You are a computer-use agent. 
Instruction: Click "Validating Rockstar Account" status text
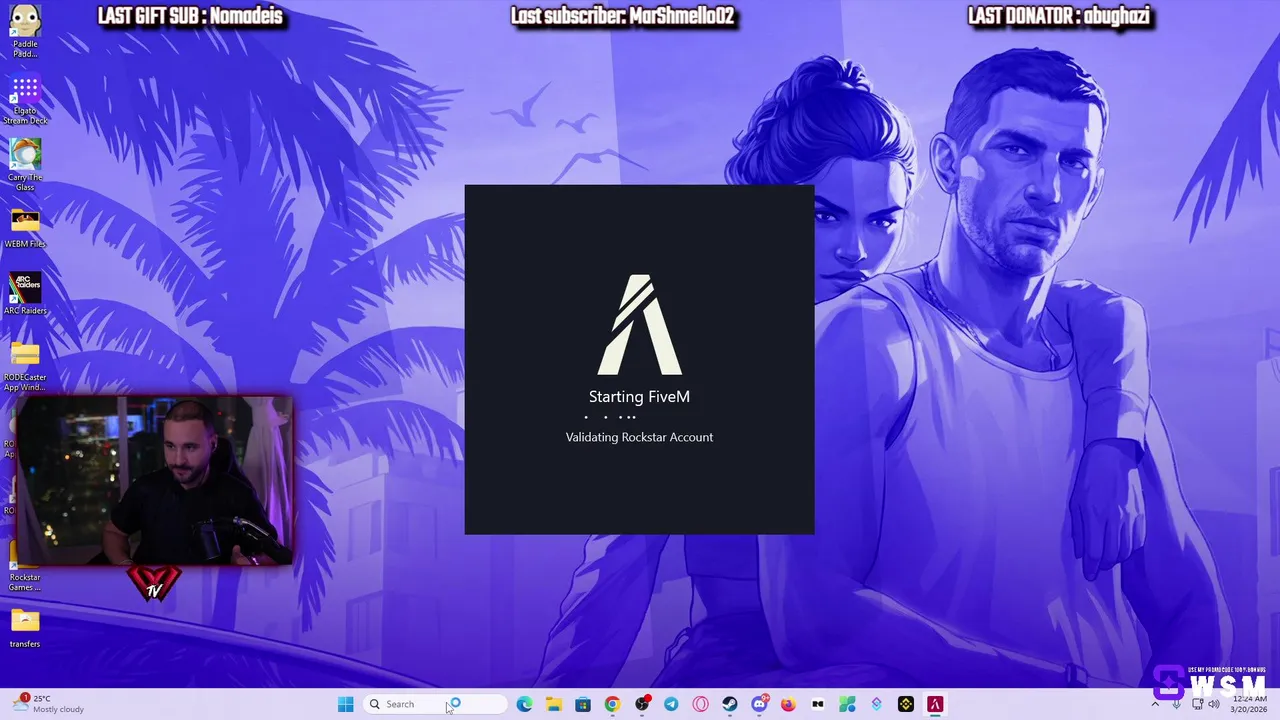coord(639,437)
